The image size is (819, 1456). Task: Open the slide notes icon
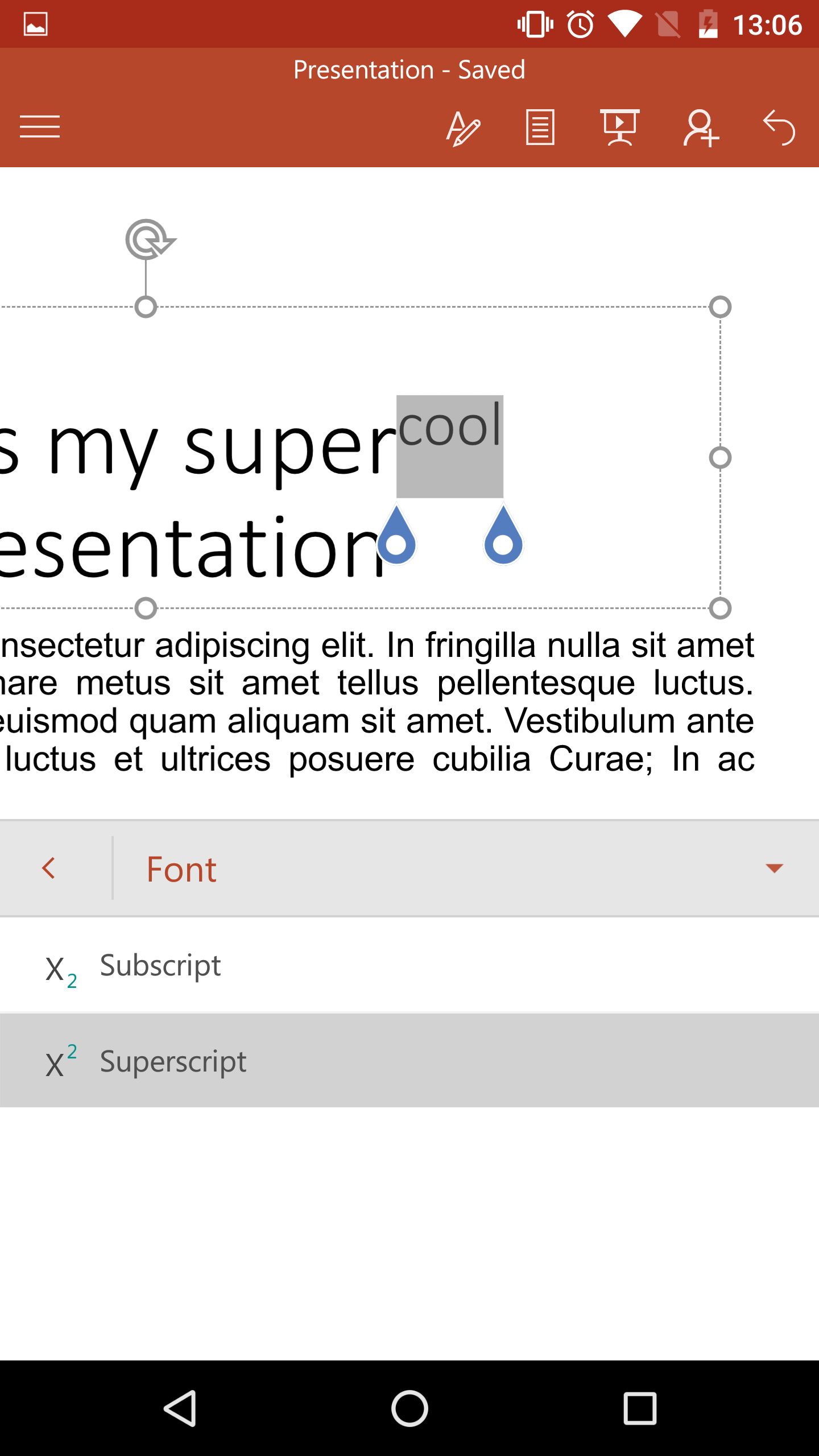[x=540, y=127]
